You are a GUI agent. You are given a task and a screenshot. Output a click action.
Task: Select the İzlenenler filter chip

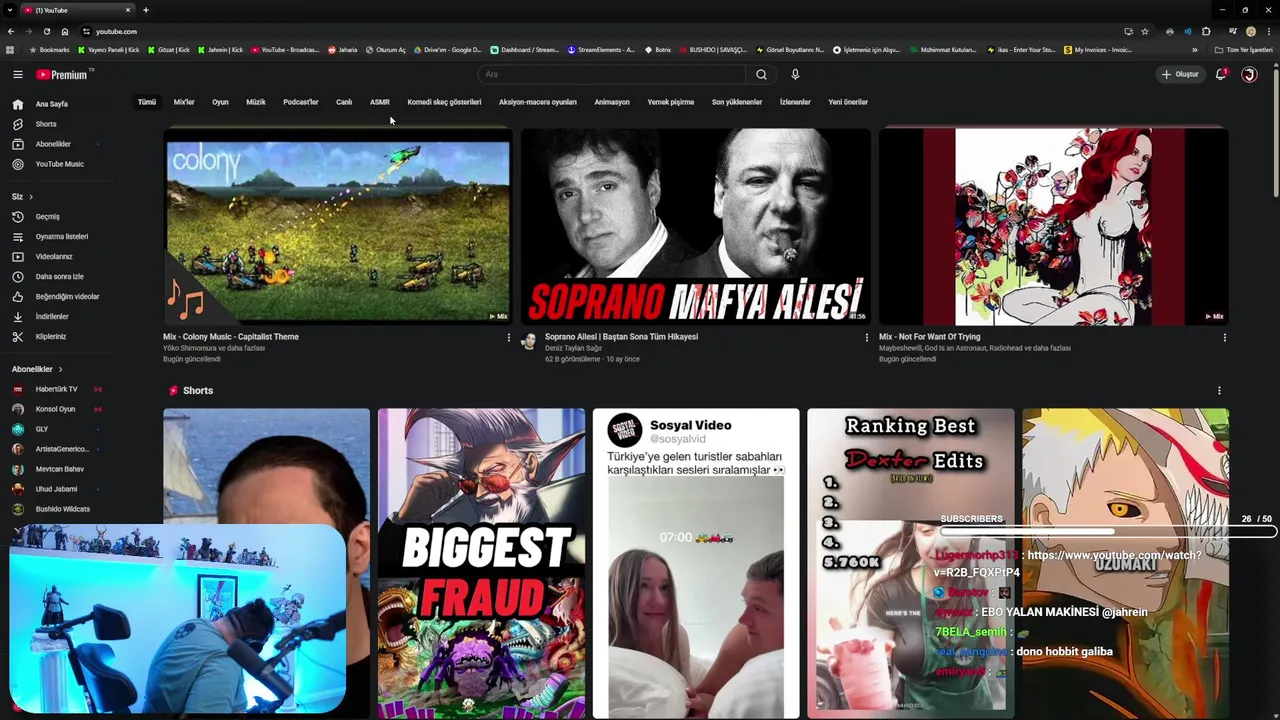pyautogui.click(x=795, y=102)
